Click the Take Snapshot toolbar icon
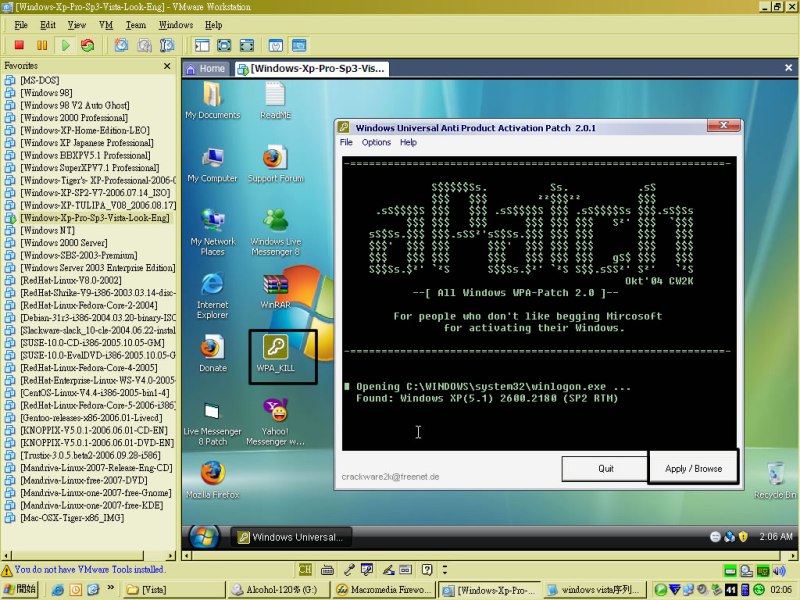This screenshot has width=800, height=600. (121, 45)
